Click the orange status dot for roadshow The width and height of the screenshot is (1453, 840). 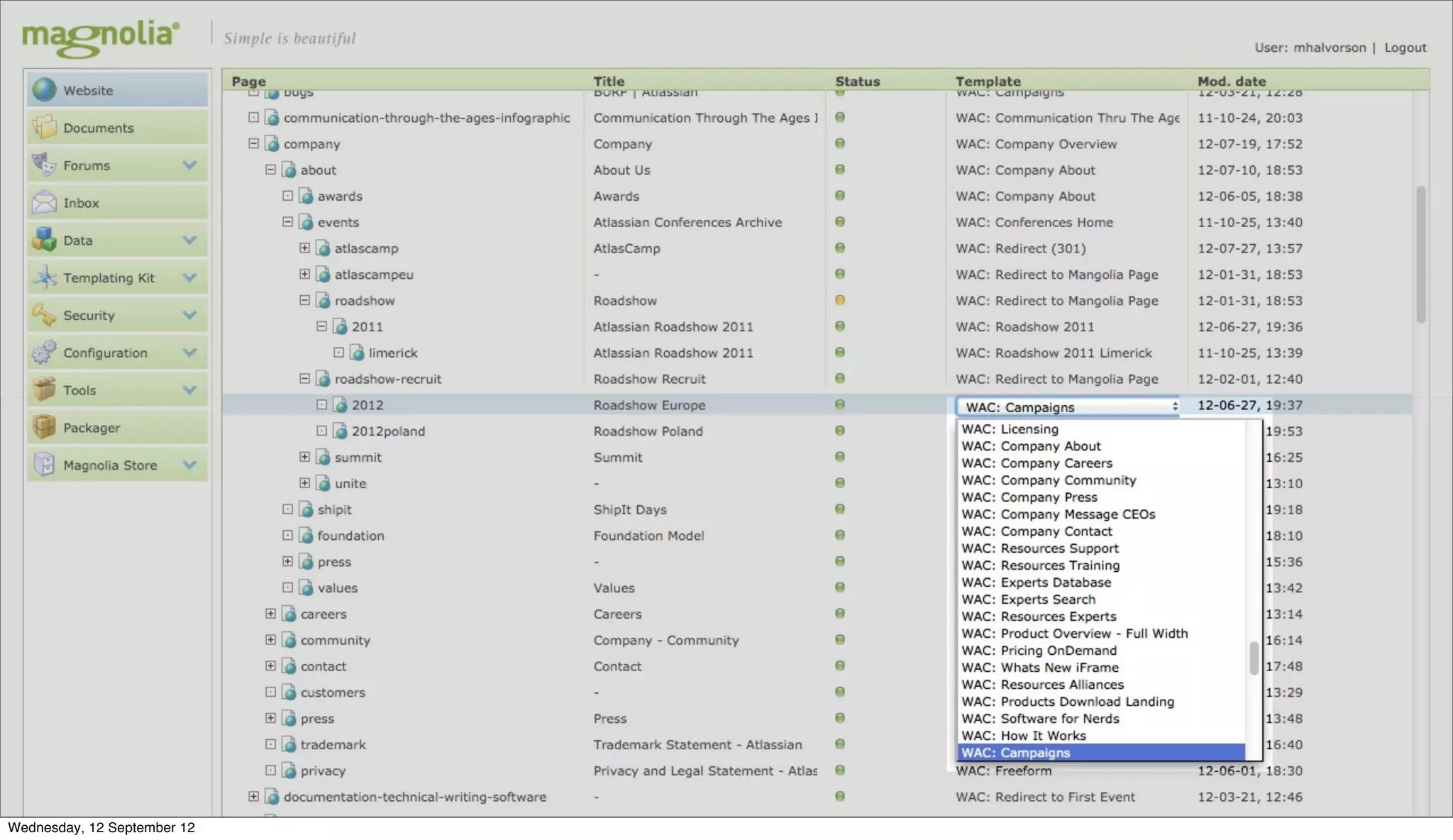click(839, 300)
